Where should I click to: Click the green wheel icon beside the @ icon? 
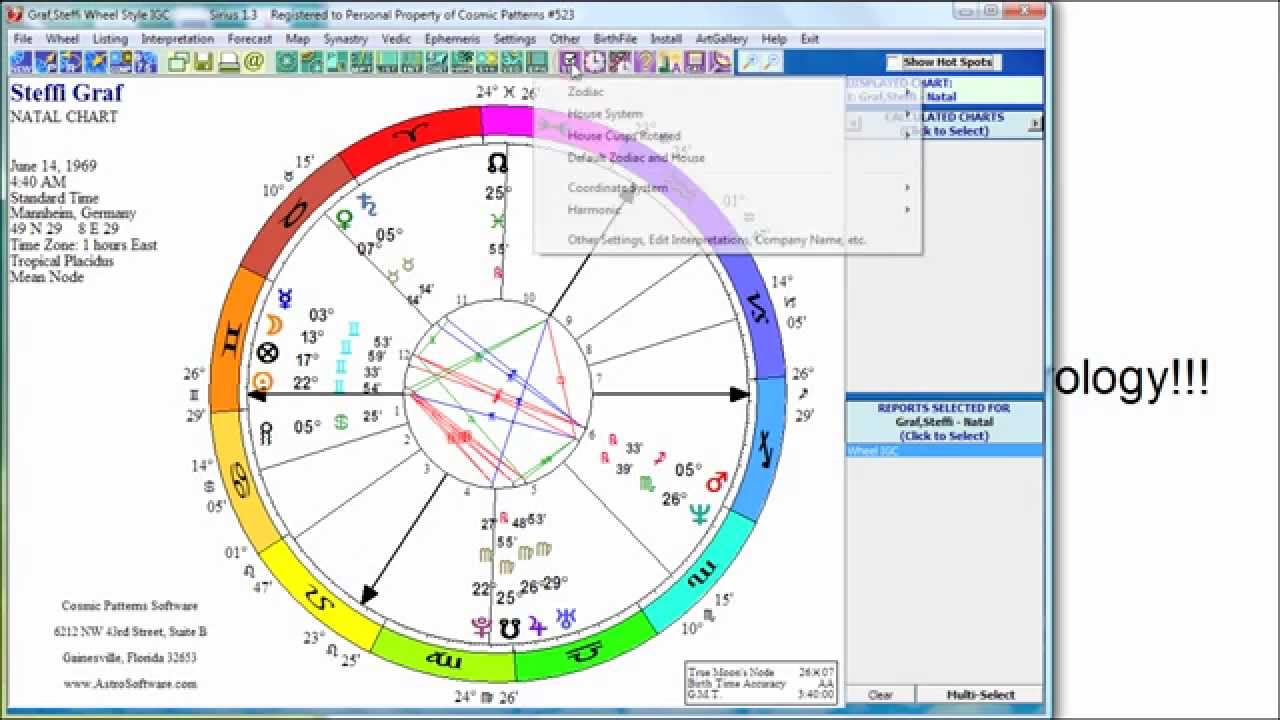pos(287,62)
